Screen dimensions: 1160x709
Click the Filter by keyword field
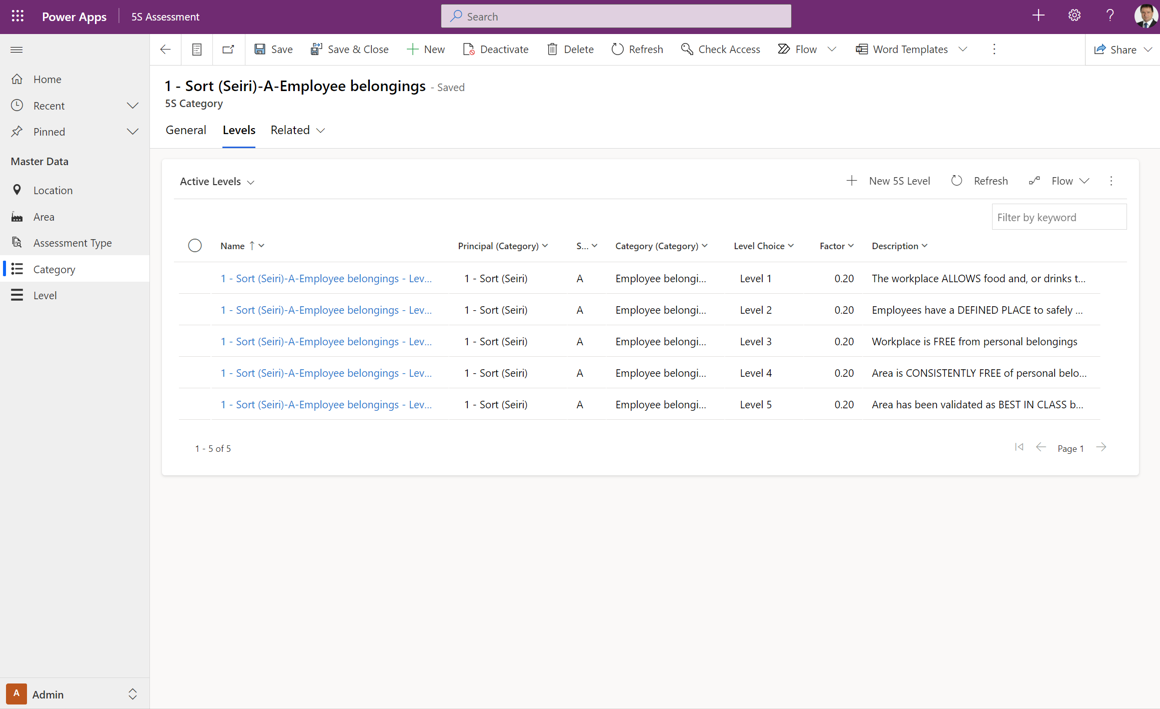(x=1058, y=217)
